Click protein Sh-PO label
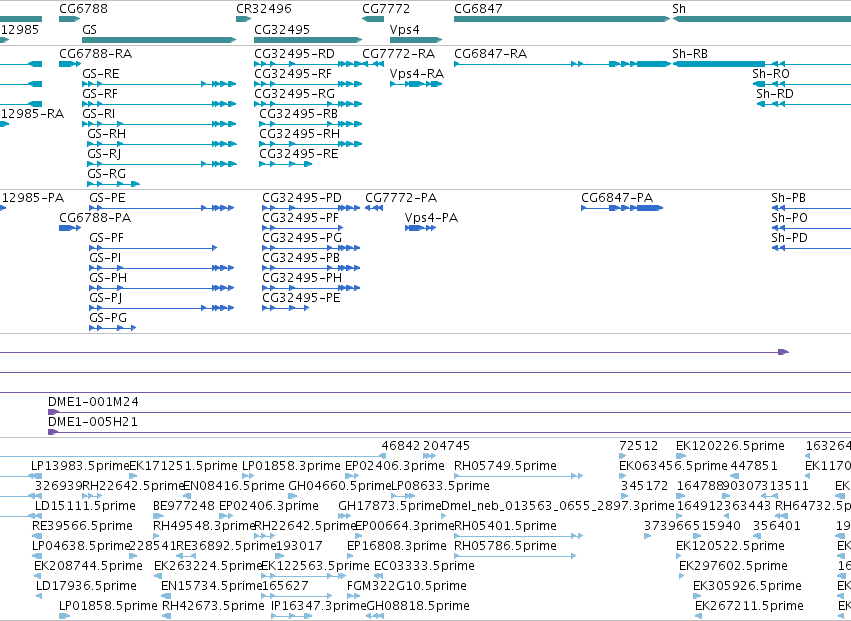The width and height of the screenshot is (851, 621). pos(789,218)
